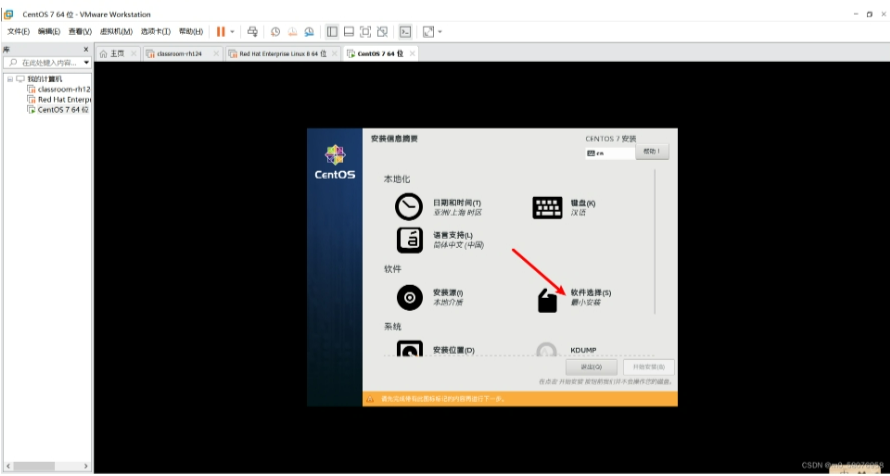890x476 pixels.
Task: Open 日期和时间 clock icon settings
Action: [409, 207]
